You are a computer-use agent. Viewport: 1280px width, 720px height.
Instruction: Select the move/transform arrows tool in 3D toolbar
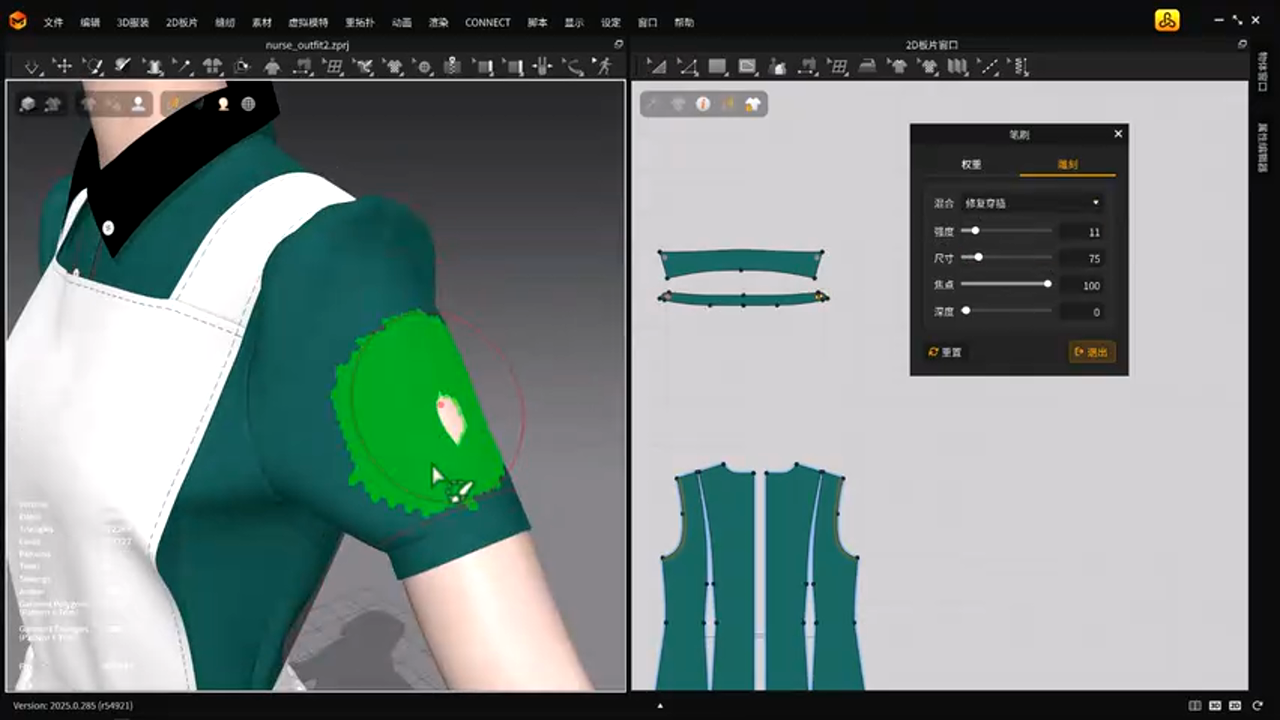click(62, 67)
